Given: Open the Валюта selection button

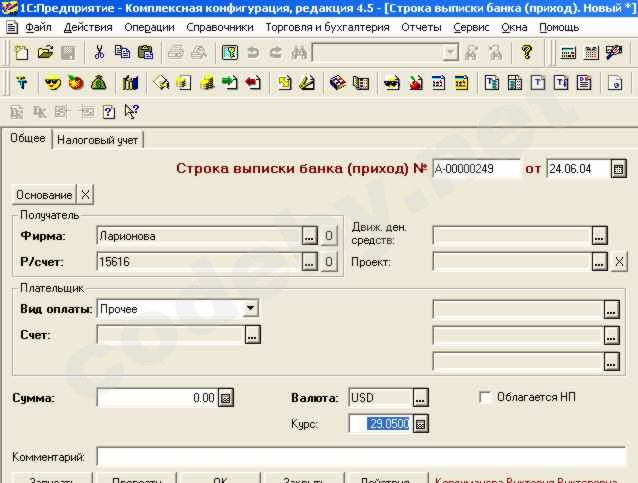Looking at the screenshot, I should (x=420, y=398).
